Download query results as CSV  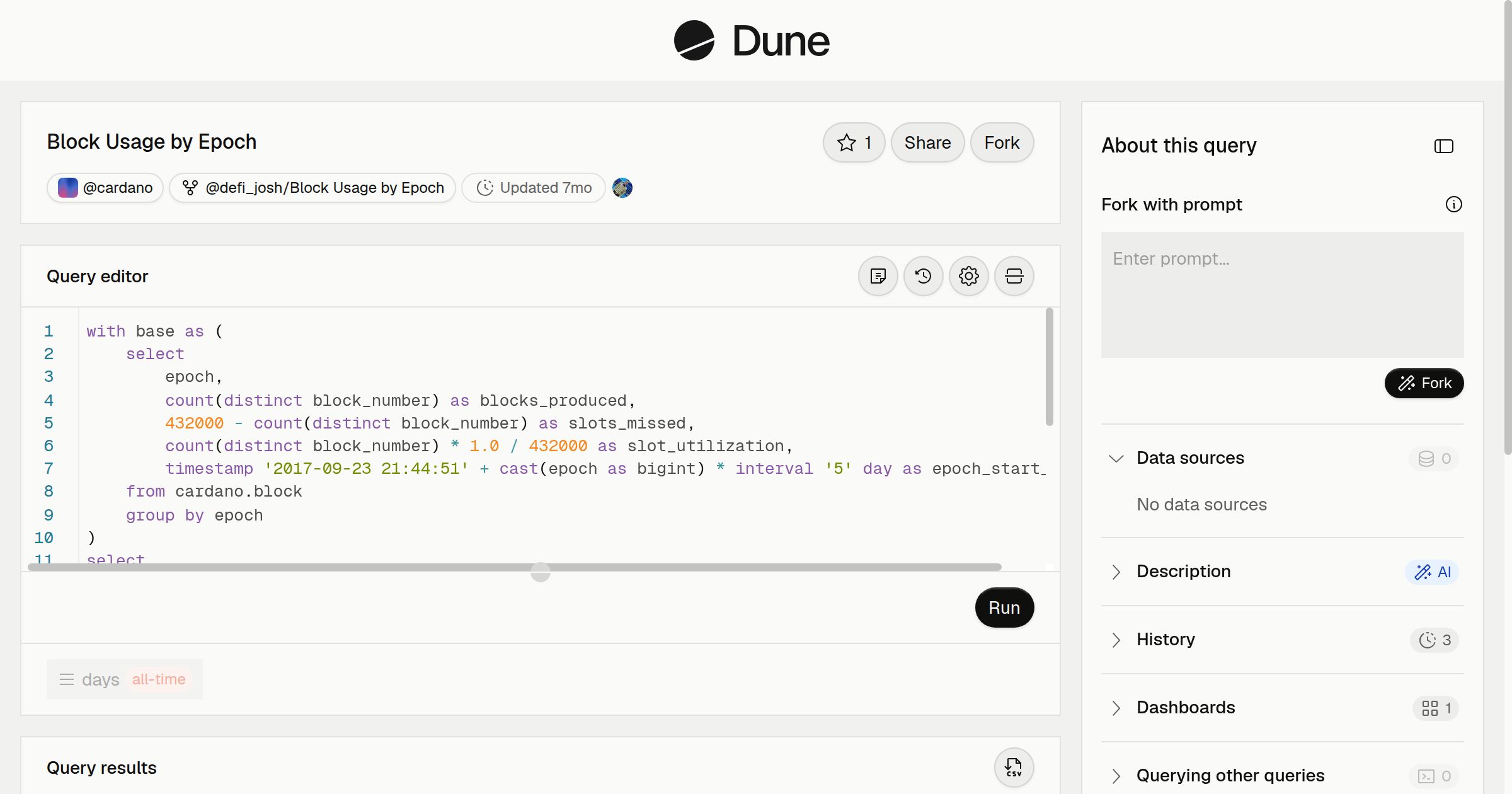tap(1014, 768)
